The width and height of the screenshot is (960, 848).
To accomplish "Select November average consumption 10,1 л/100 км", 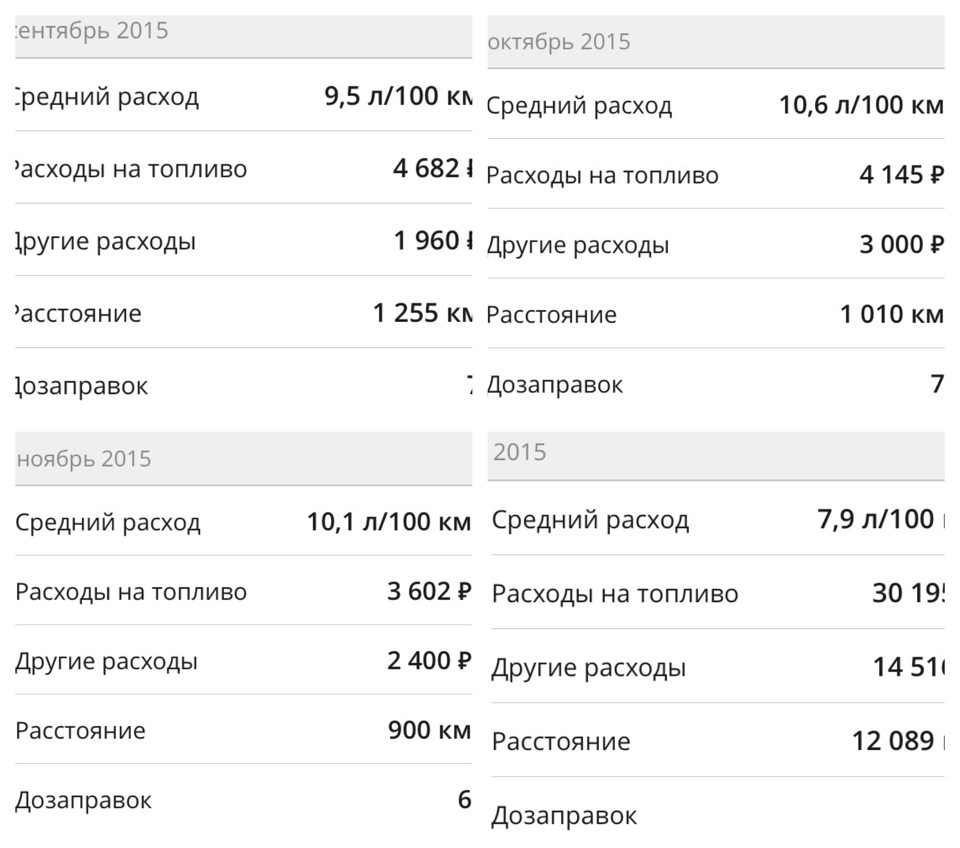I will click(x=243, y=522).
